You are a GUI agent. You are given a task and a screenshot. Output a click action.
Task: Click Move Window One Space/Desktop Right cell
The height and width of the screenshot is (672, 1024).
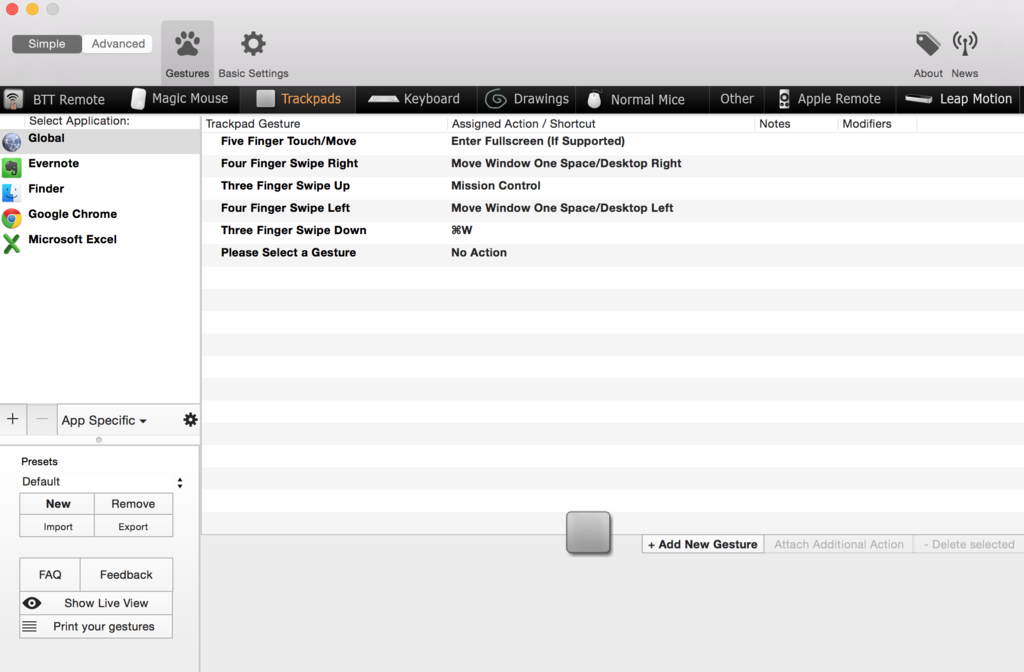(x=566, y=163)
